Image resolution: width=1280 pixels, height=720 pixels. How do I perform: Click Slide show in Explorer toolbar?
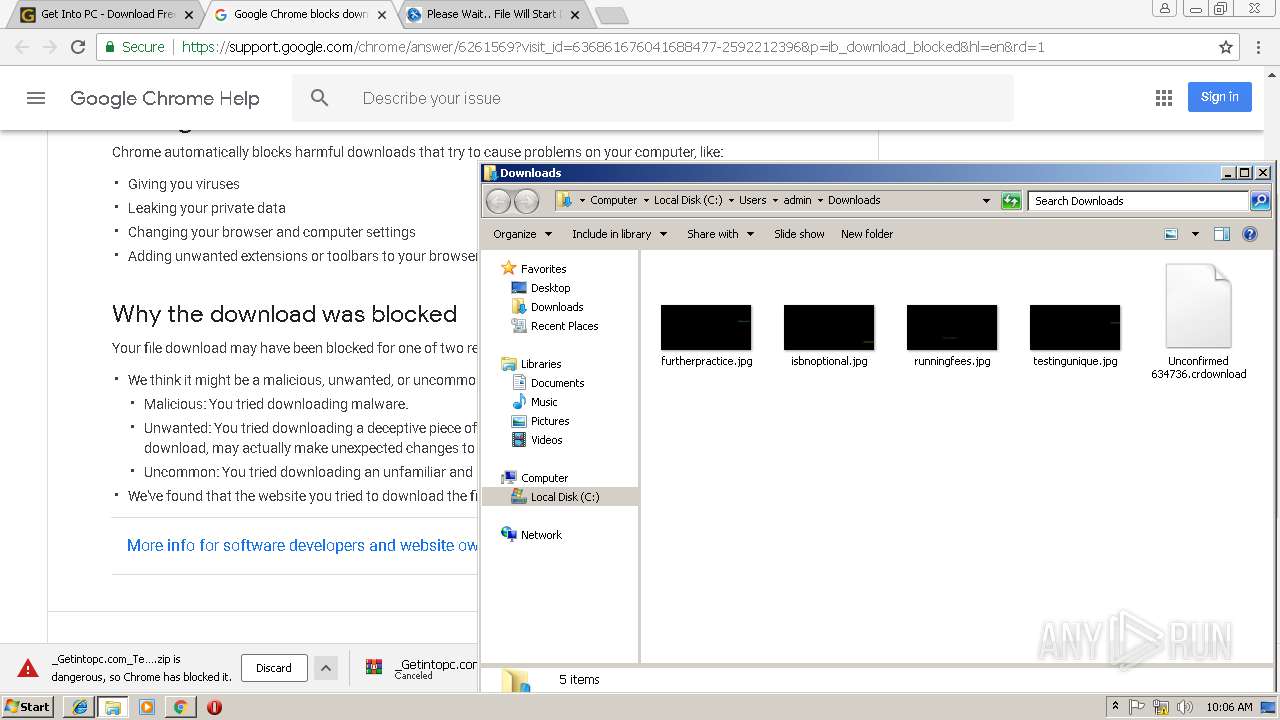[x=799, y=234]
